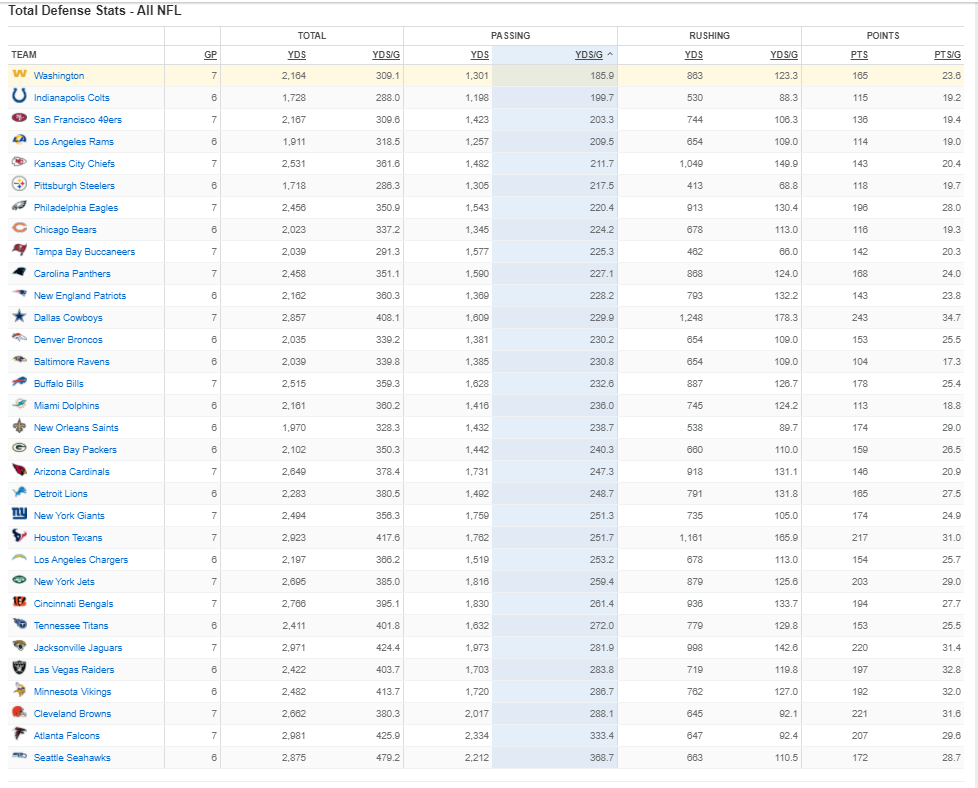
Task: Click the Seattle Seahawks logo
Action: click(x=19, y=756)
